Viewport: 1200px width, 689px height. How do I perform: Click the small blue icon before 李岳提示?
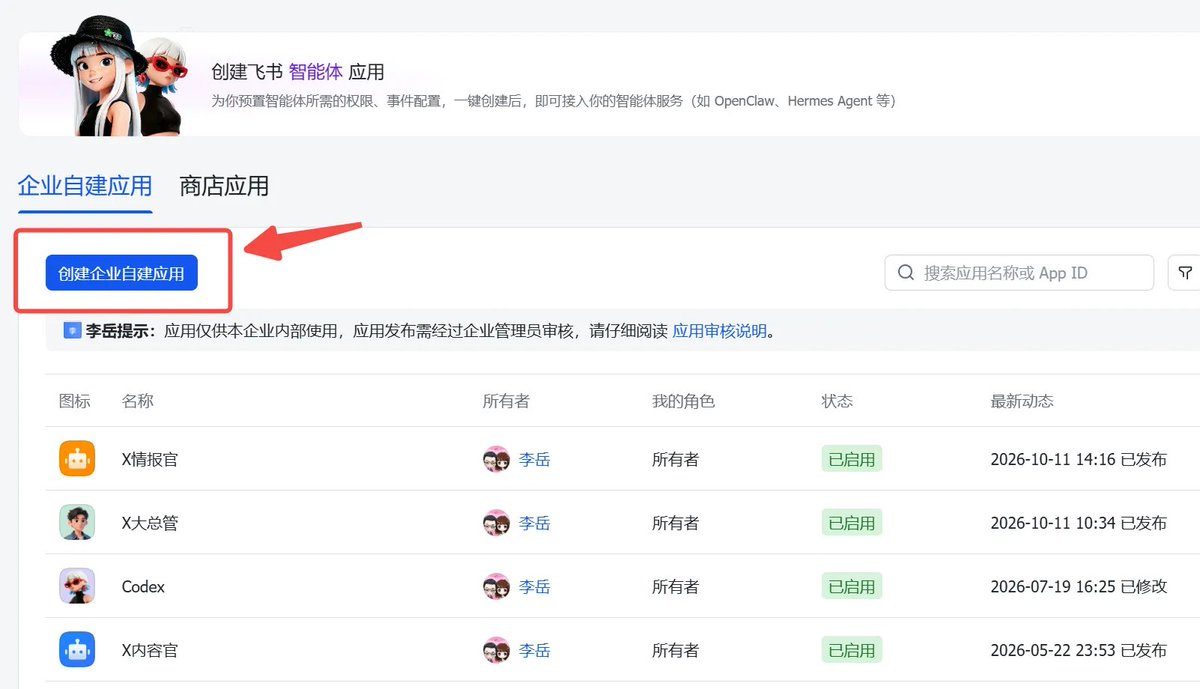click(x=72, y=331)
